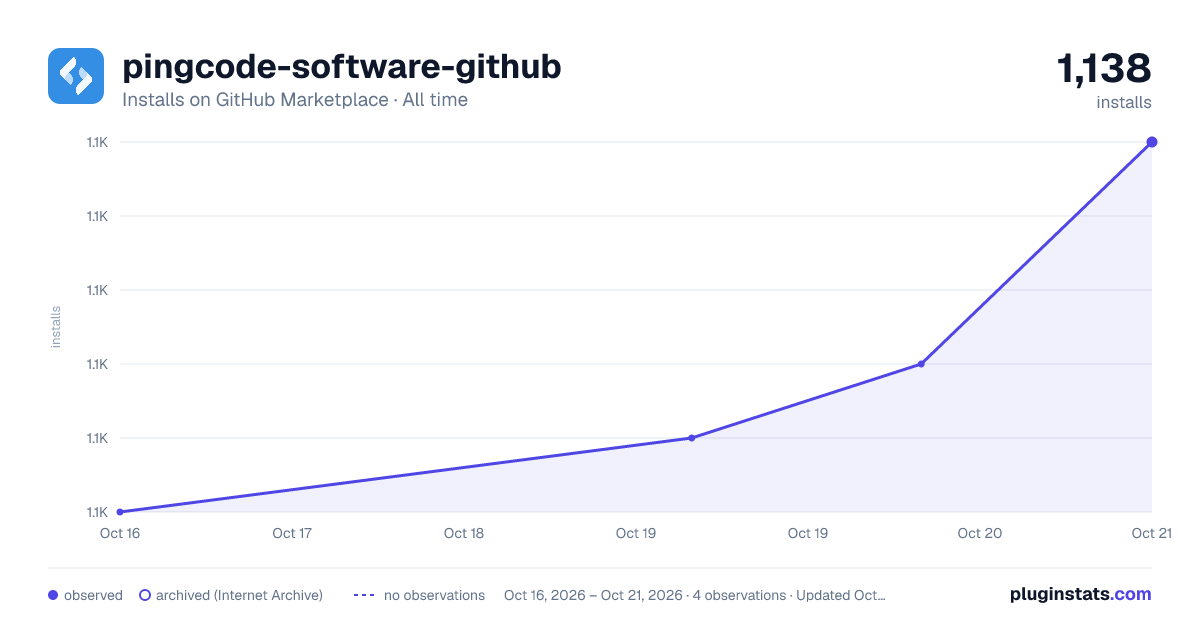Click the 'installs' label under 1,138
1200x630 pixels.
coord(1124,102)
